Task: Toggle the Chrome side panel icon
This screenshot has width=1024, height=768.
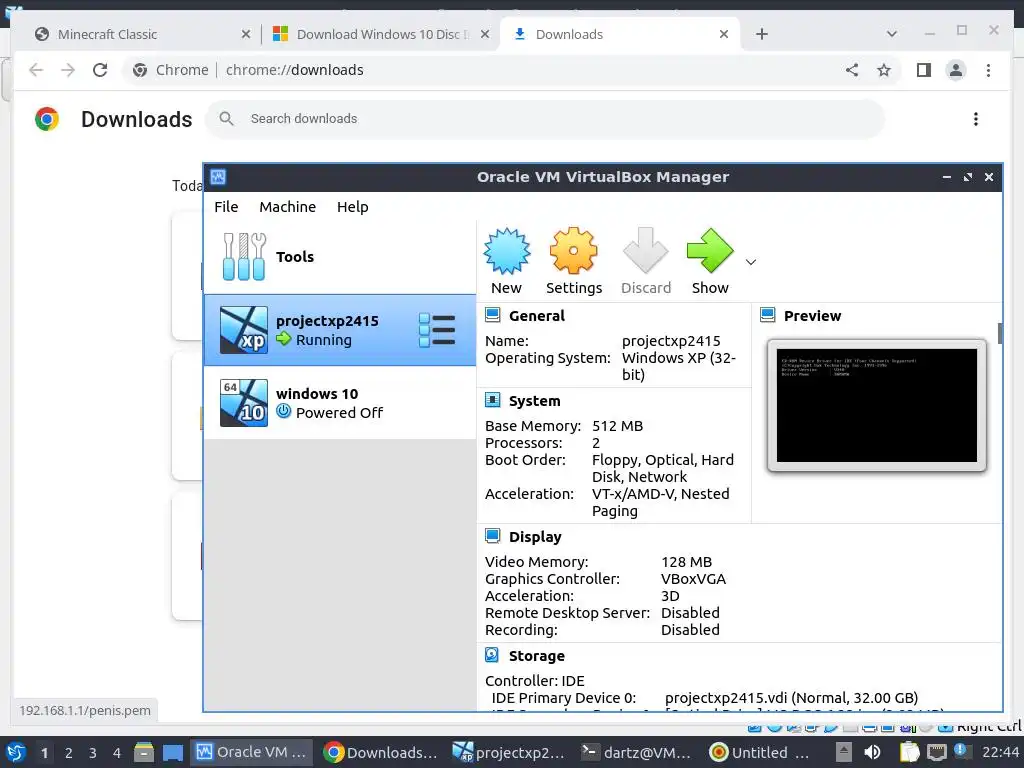Action: [923, 70]
